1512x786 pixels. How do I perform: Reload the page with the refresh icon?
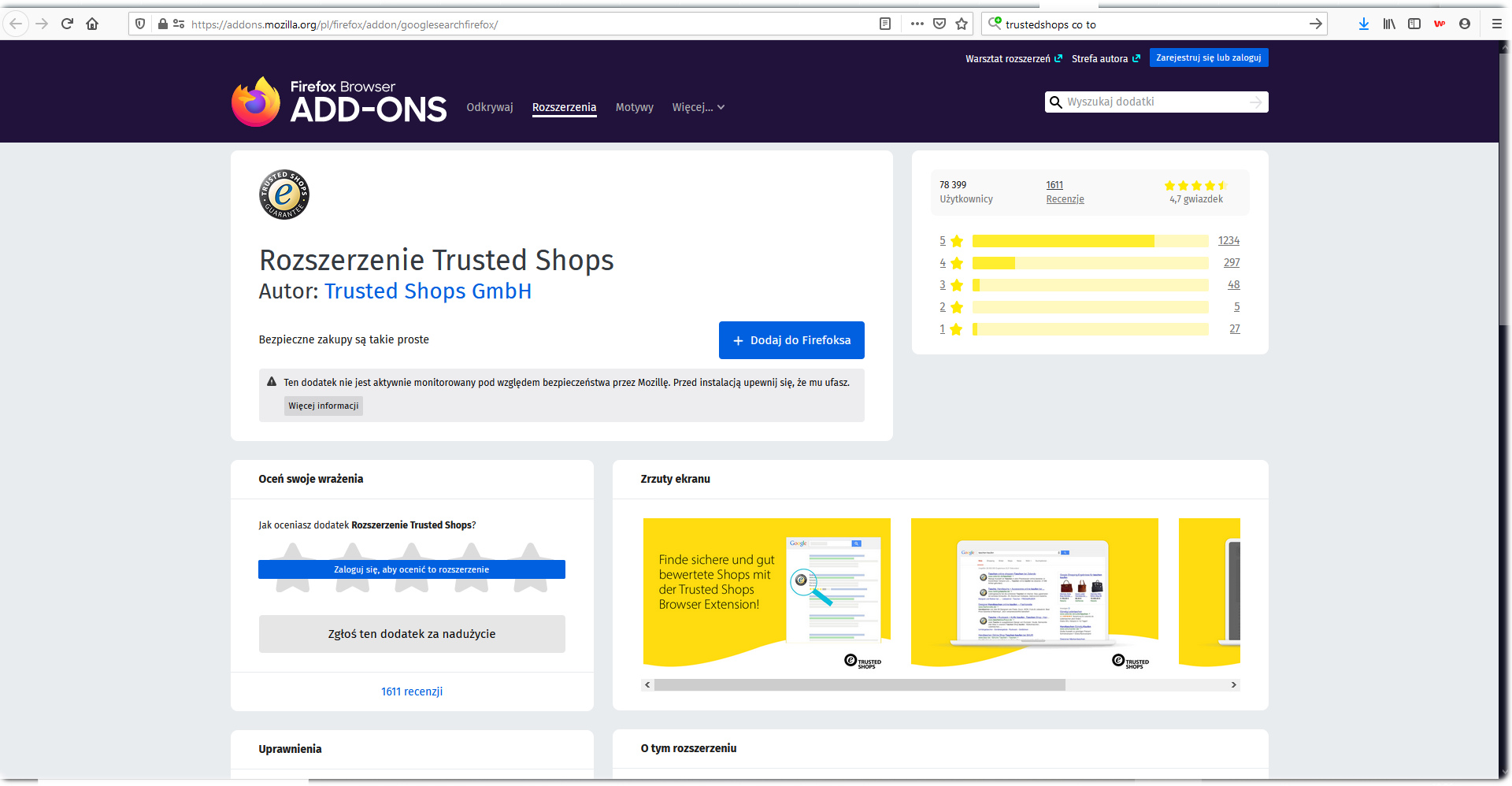tap(67, 24)
